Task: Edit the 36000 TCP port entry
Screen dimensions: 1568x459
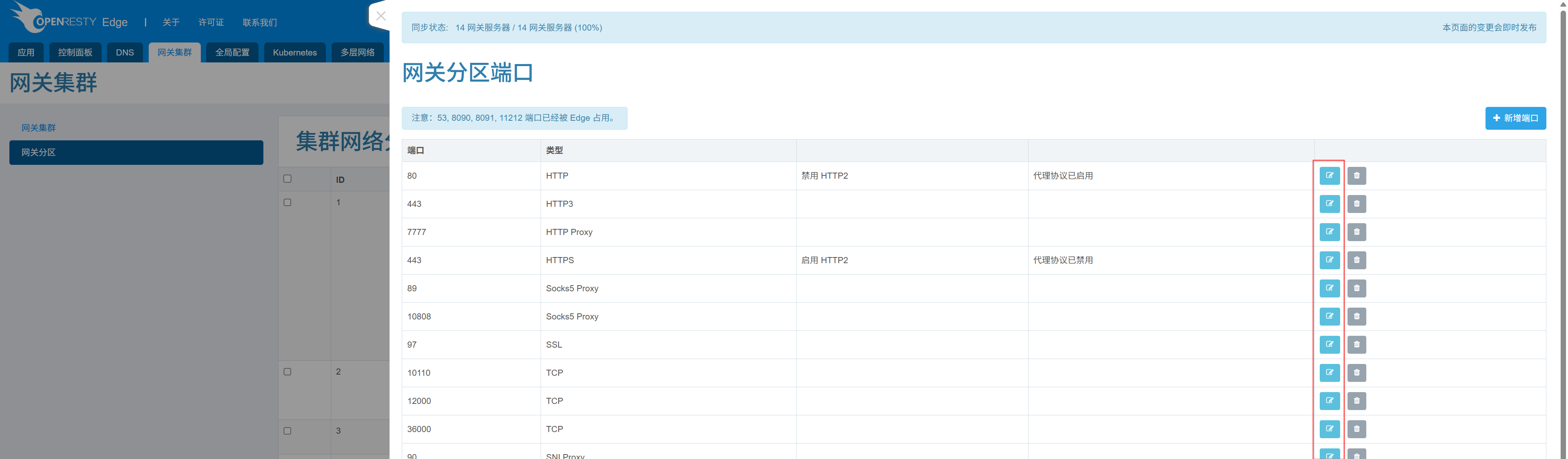Action: [x=1330, y=429]
